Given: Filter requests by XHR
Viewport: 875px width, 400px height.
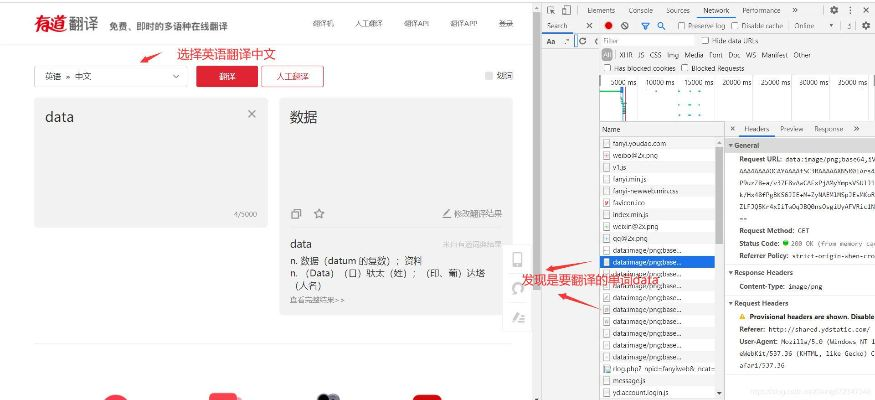Looking at the screenshot, I should 626,55.
